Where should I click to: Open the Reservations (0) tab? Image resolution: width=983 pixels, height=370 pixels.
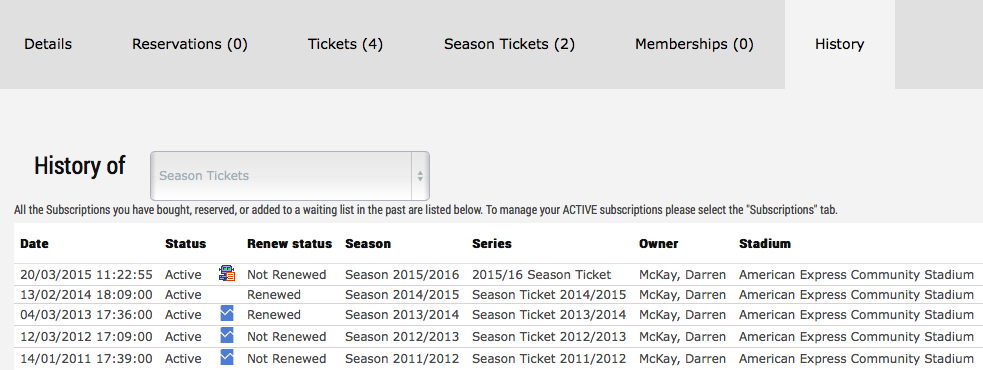(190, 45)
